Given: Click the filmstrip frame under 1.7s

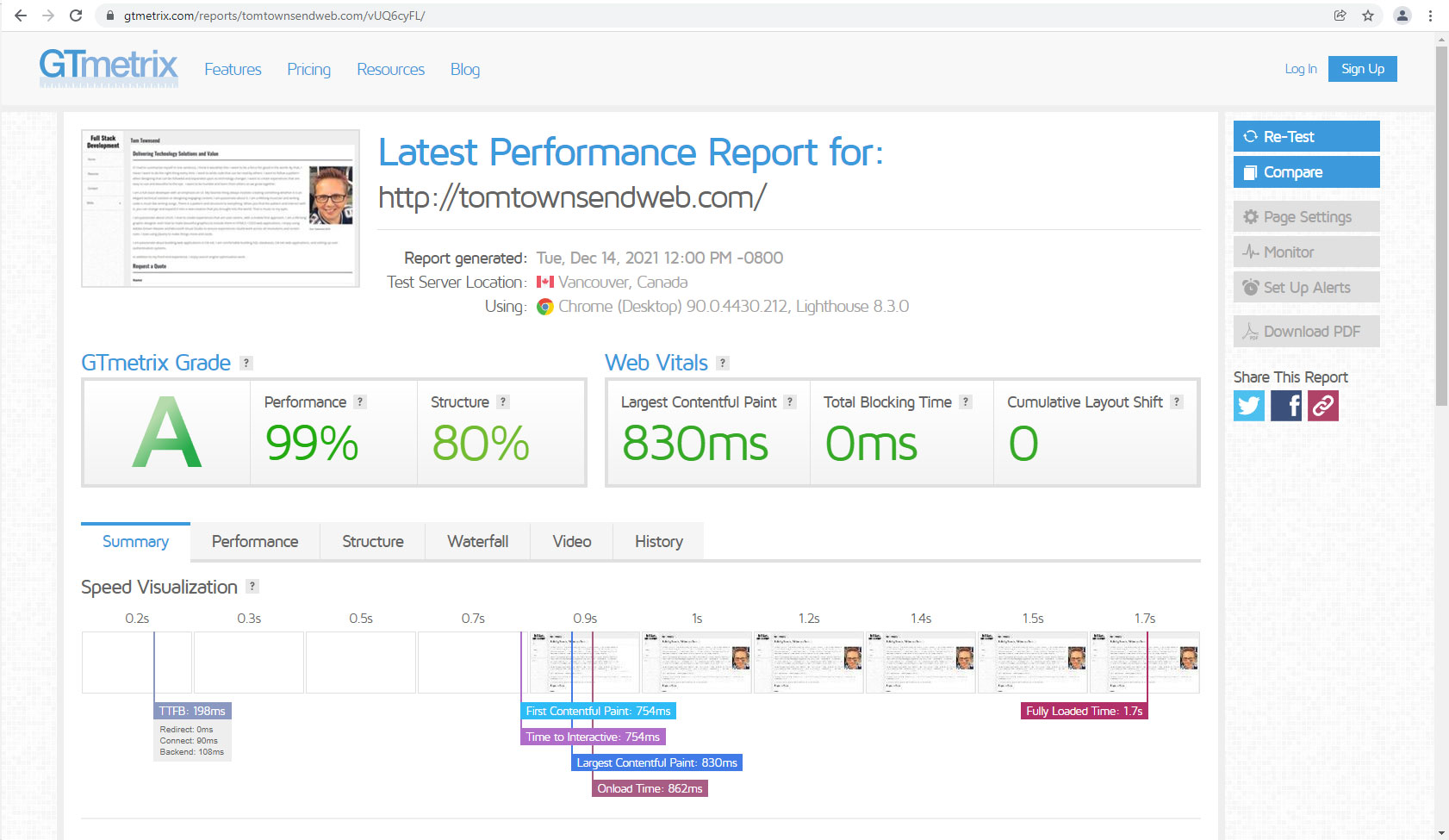Looking at the screenshot, I should (1145, 663).
